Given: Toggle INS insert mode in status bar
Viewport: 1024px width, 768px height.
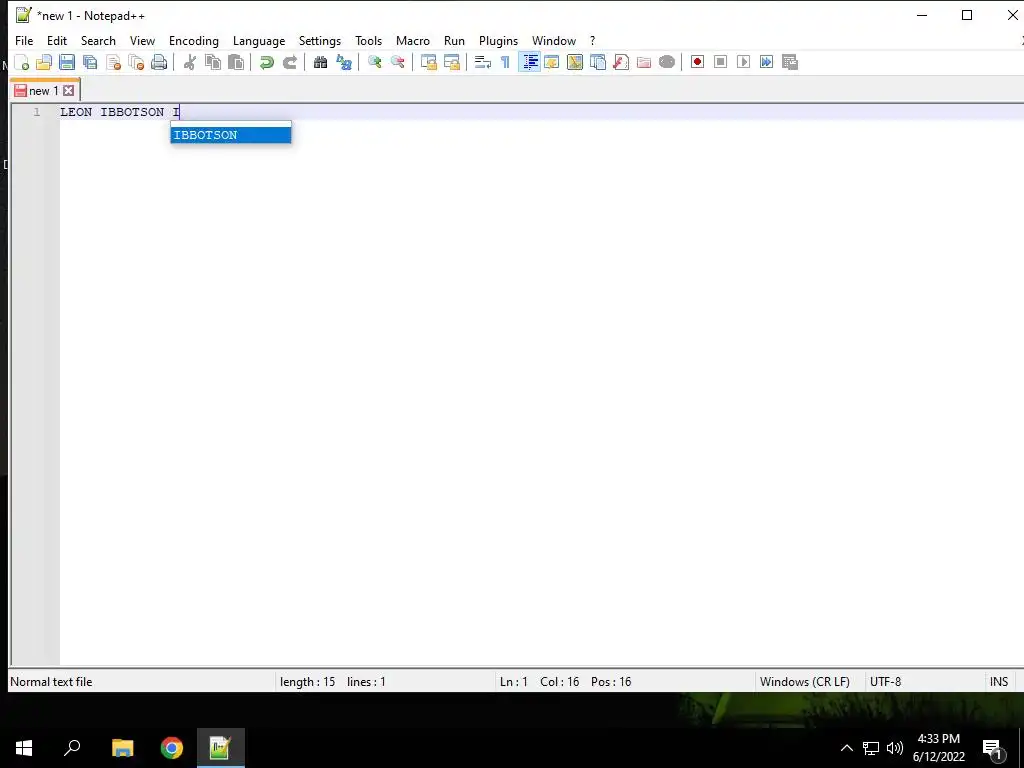Looking at the screenshot, I should [x=999, y=682].
